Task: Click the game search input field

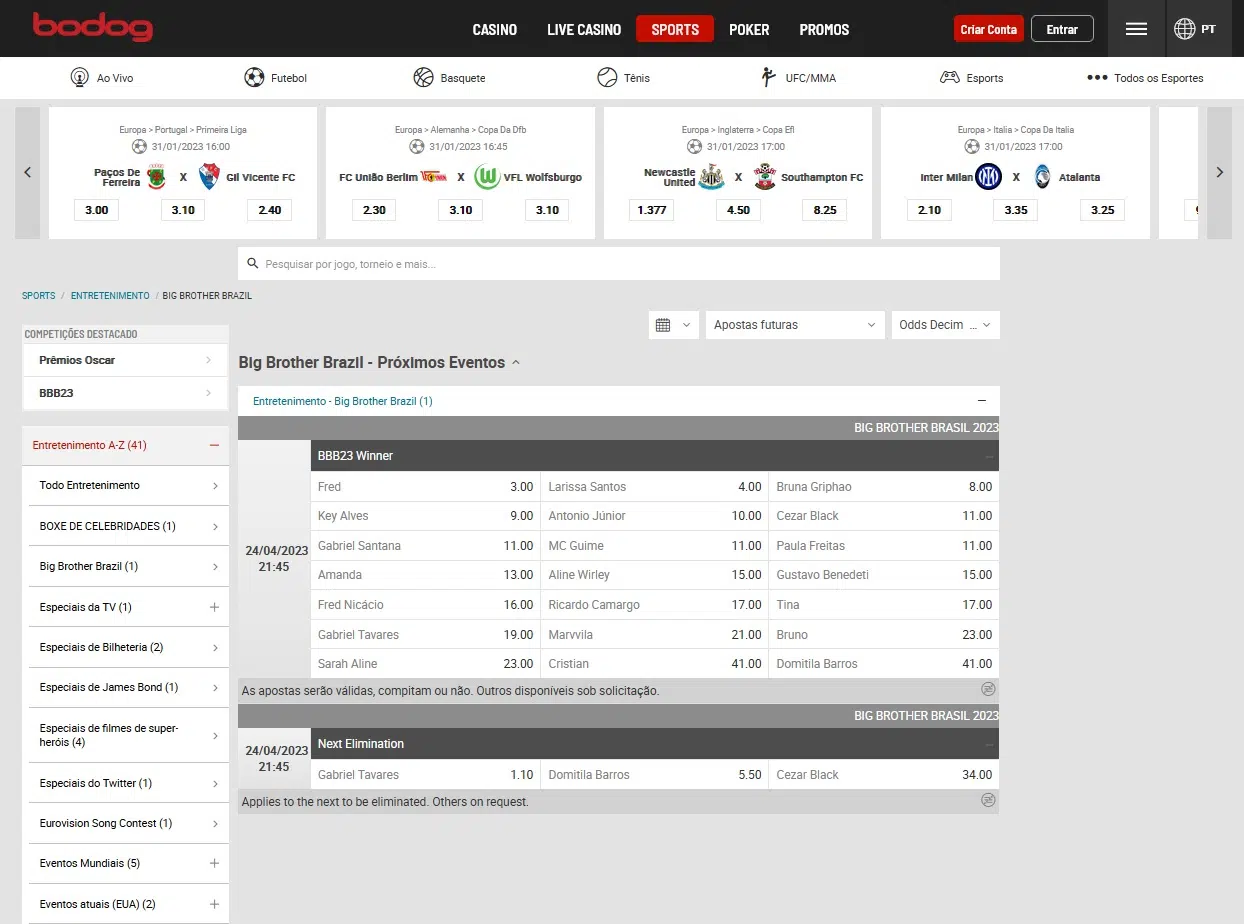Action: pyautogui.click(x=620, y=264)
